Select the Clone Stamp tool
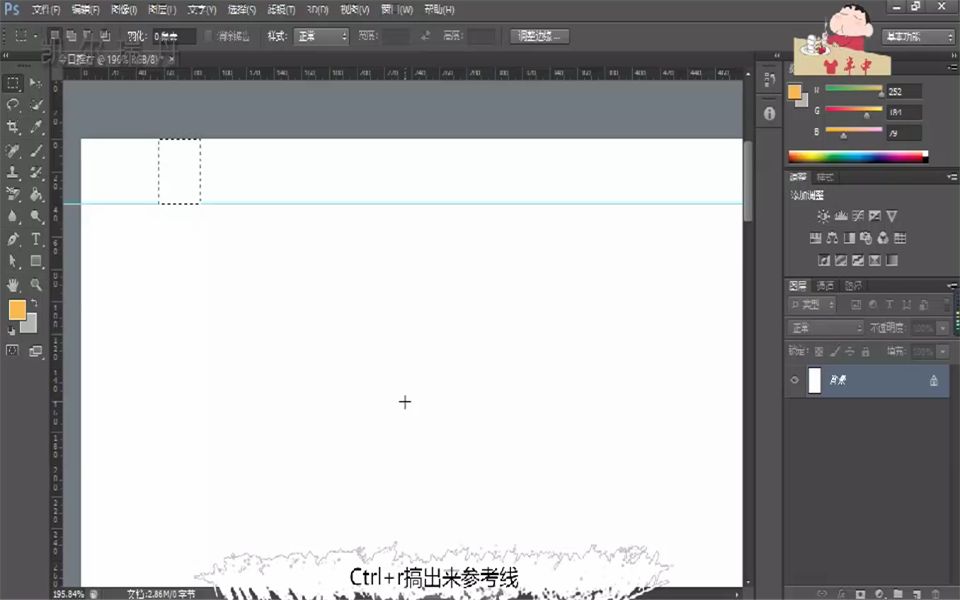 [x=15, y=172]
